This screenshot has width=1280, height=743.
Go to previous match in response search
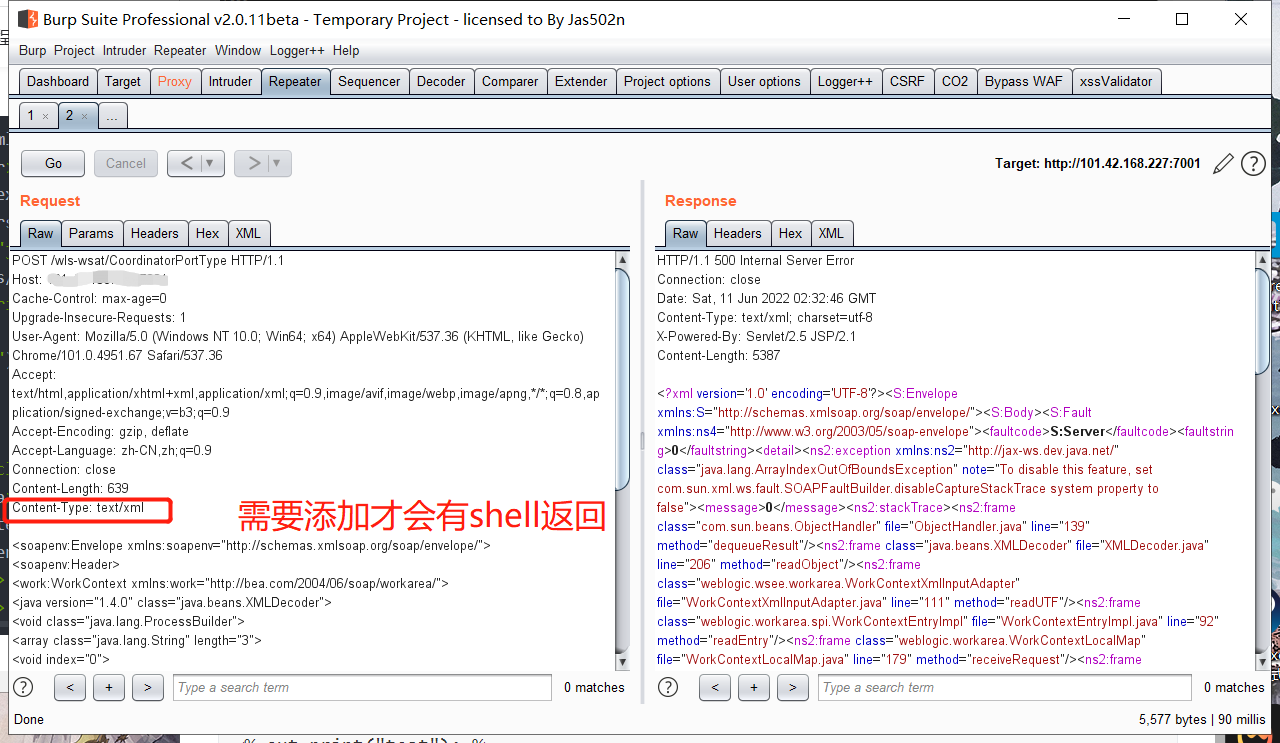(715, 687)
